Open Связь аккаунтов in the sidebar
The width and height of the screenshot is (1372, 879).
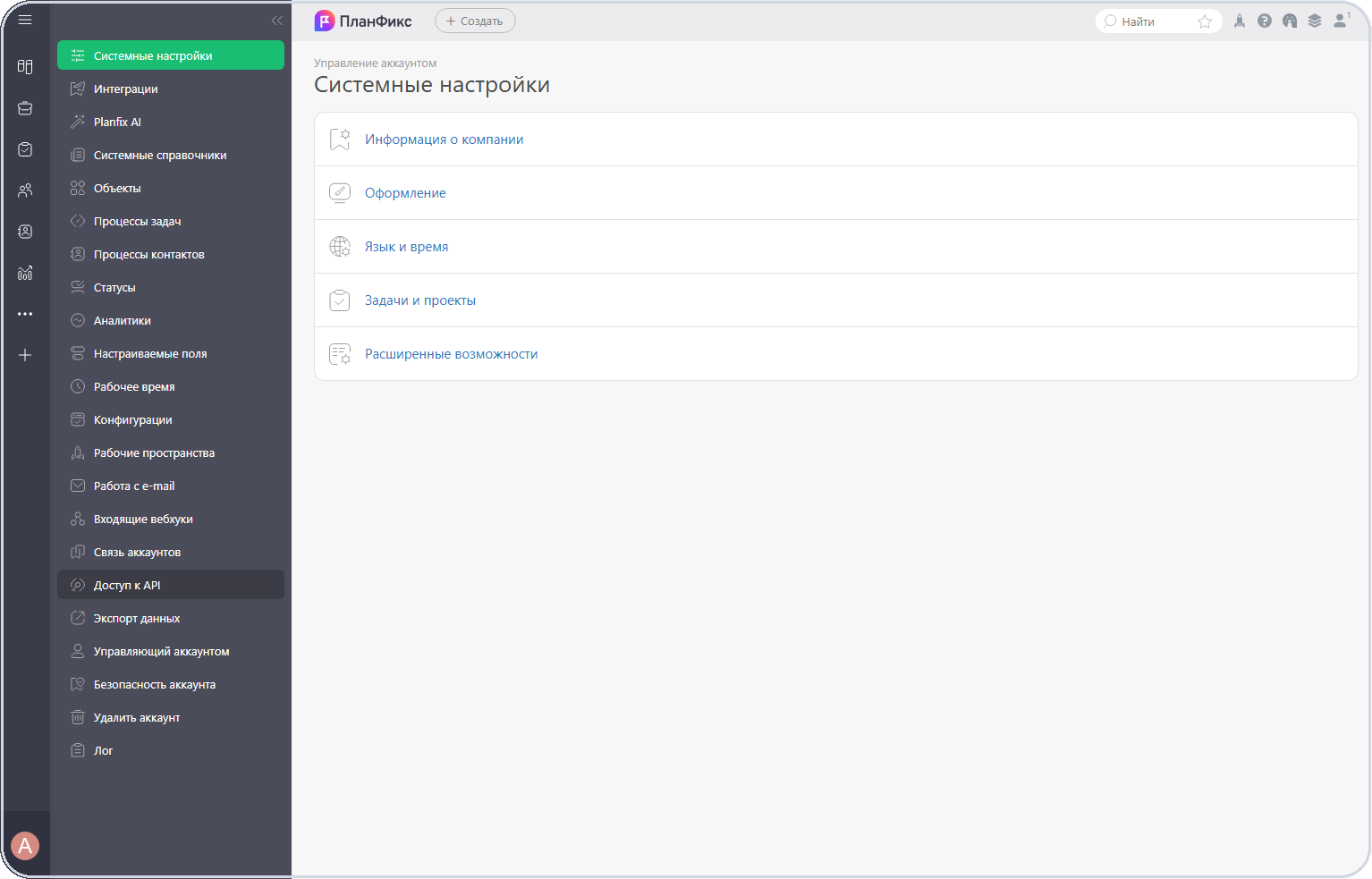coord(171,552)
